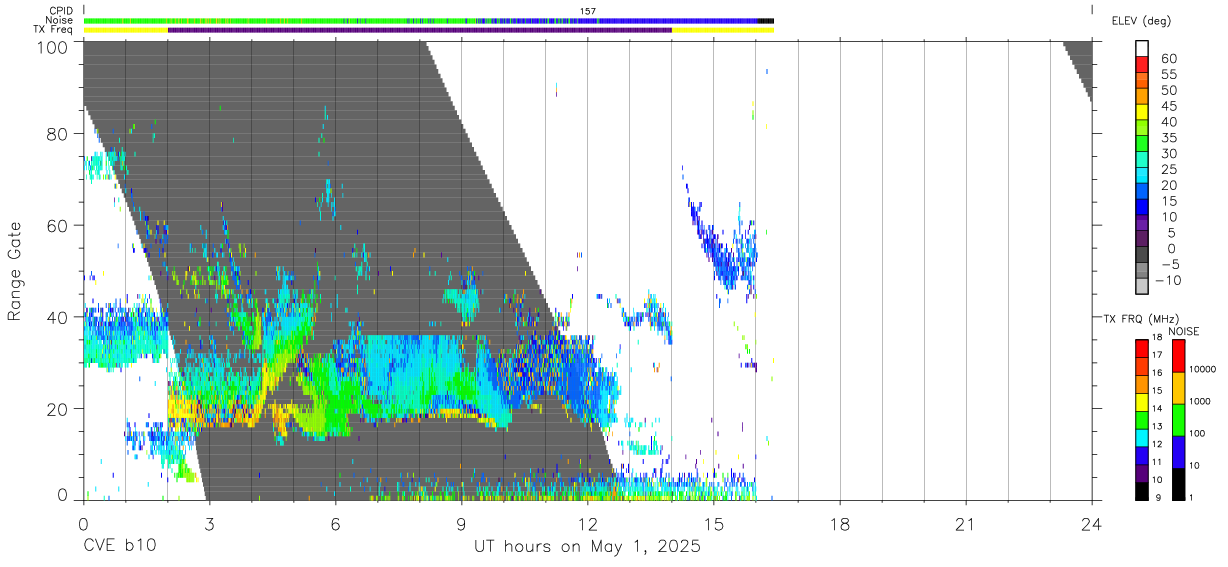Click x-axis tick label 18
The width and height of the screenshot is (1228, 567).
click(x=839, y=524)
